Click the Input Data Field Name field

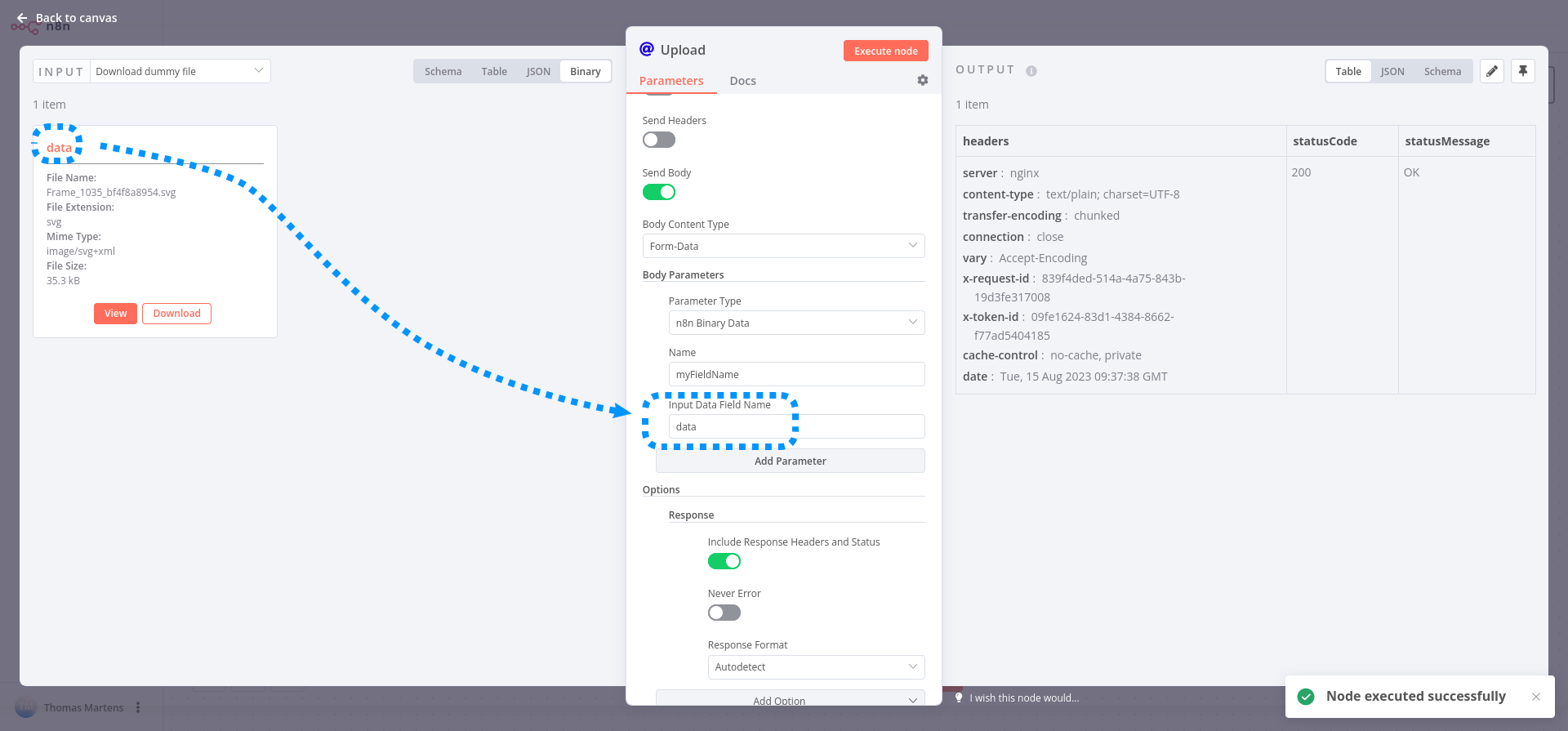coord(796,426)
